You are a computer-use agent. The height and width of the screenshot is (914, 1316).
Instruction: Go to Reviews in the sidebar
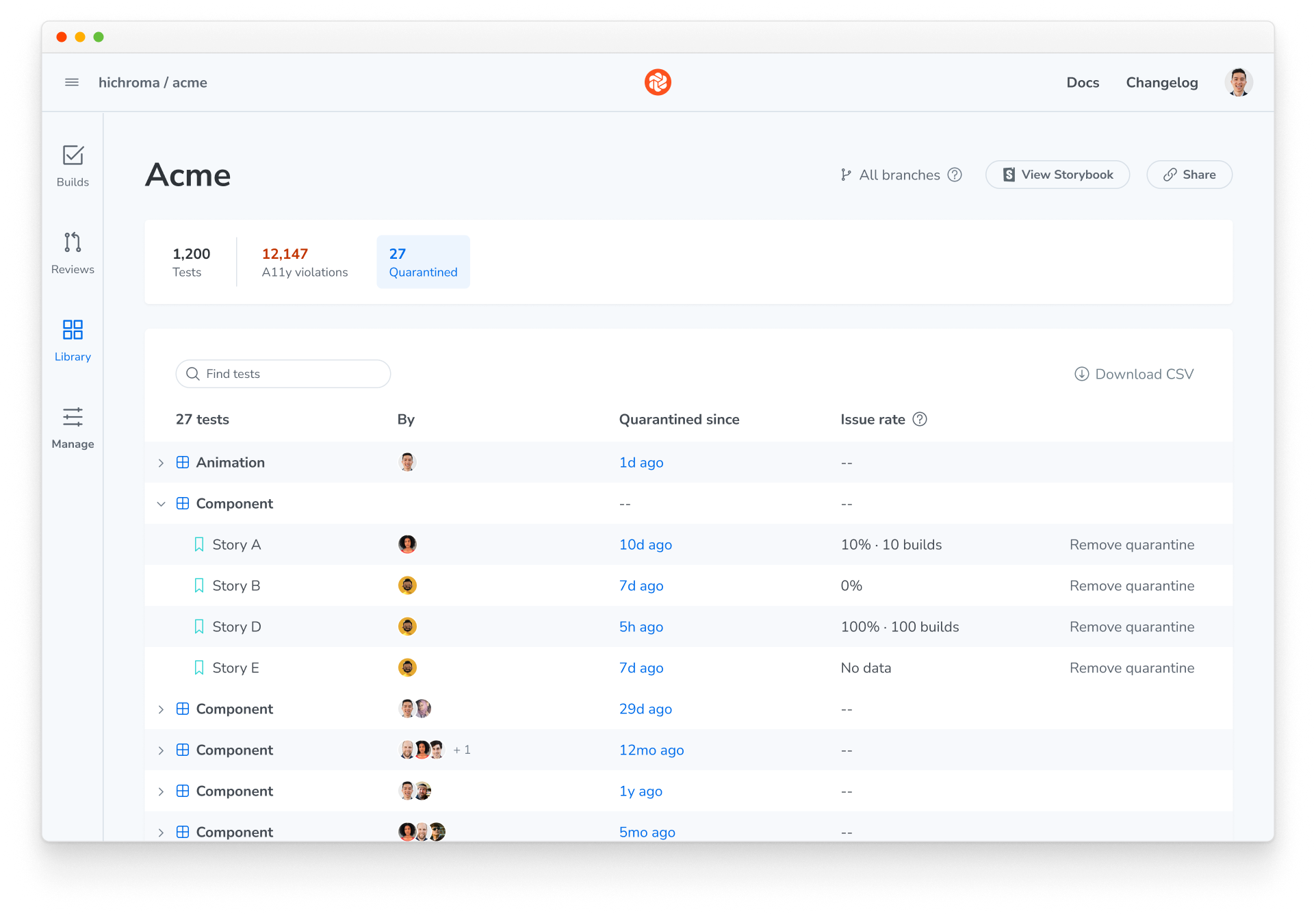point(73,253)
